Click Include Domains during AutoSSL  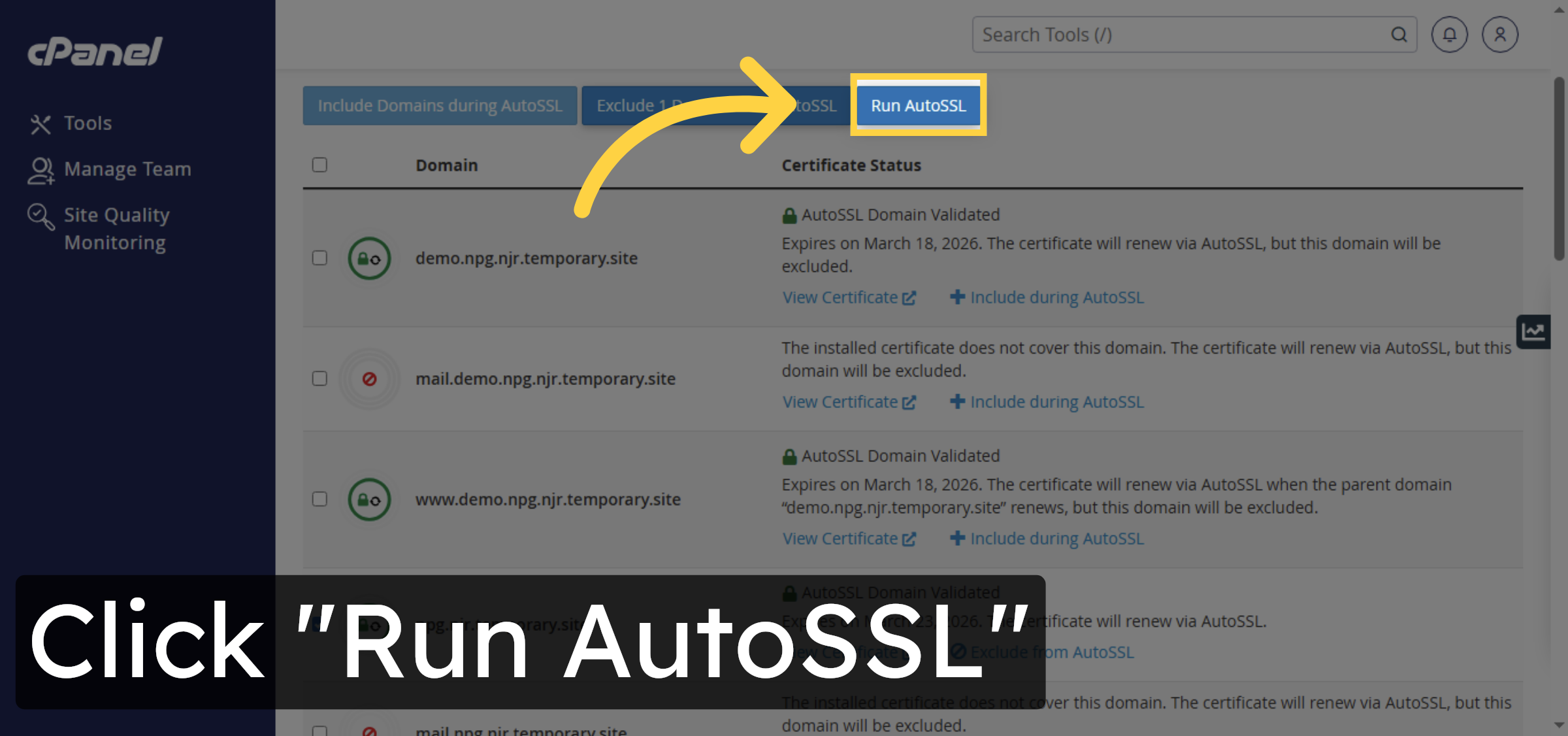click(440, 105)
